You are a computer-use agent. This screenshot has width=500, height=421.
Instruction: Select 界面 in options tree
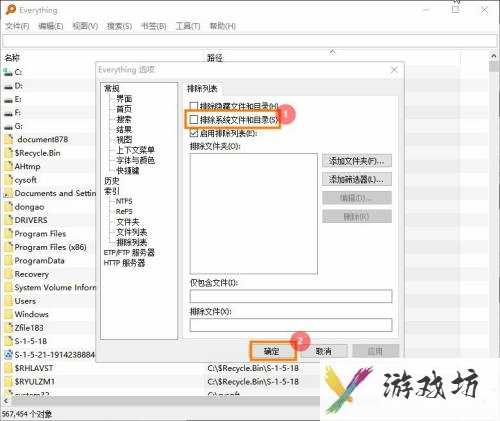124,99
